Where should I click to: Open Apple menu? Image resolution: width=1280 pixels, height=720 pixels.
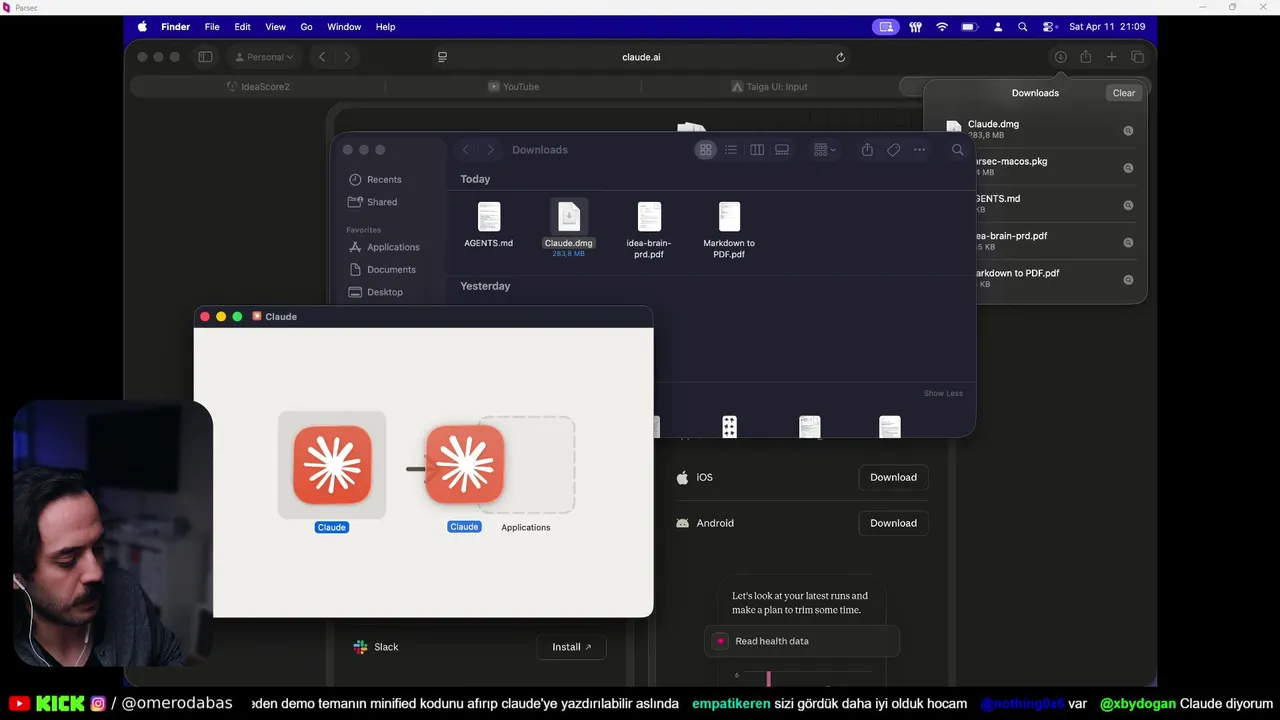click(142, 27)
